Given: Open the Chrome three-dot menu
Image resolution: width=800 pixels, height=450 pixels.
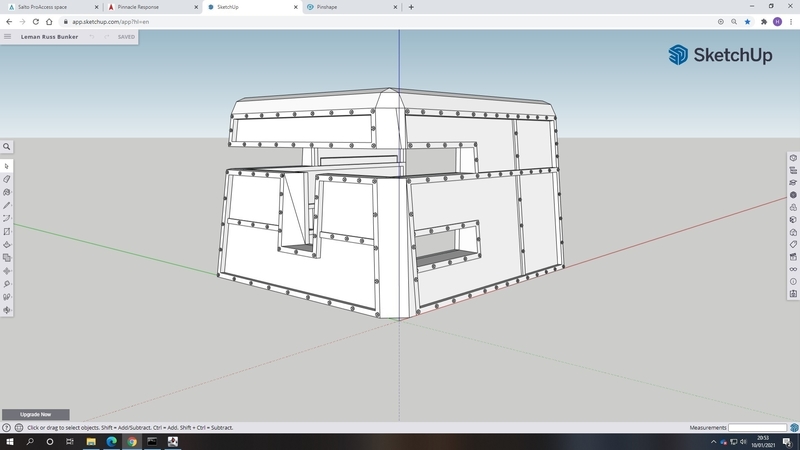Looking at the screenshot, I should [791, 22].
